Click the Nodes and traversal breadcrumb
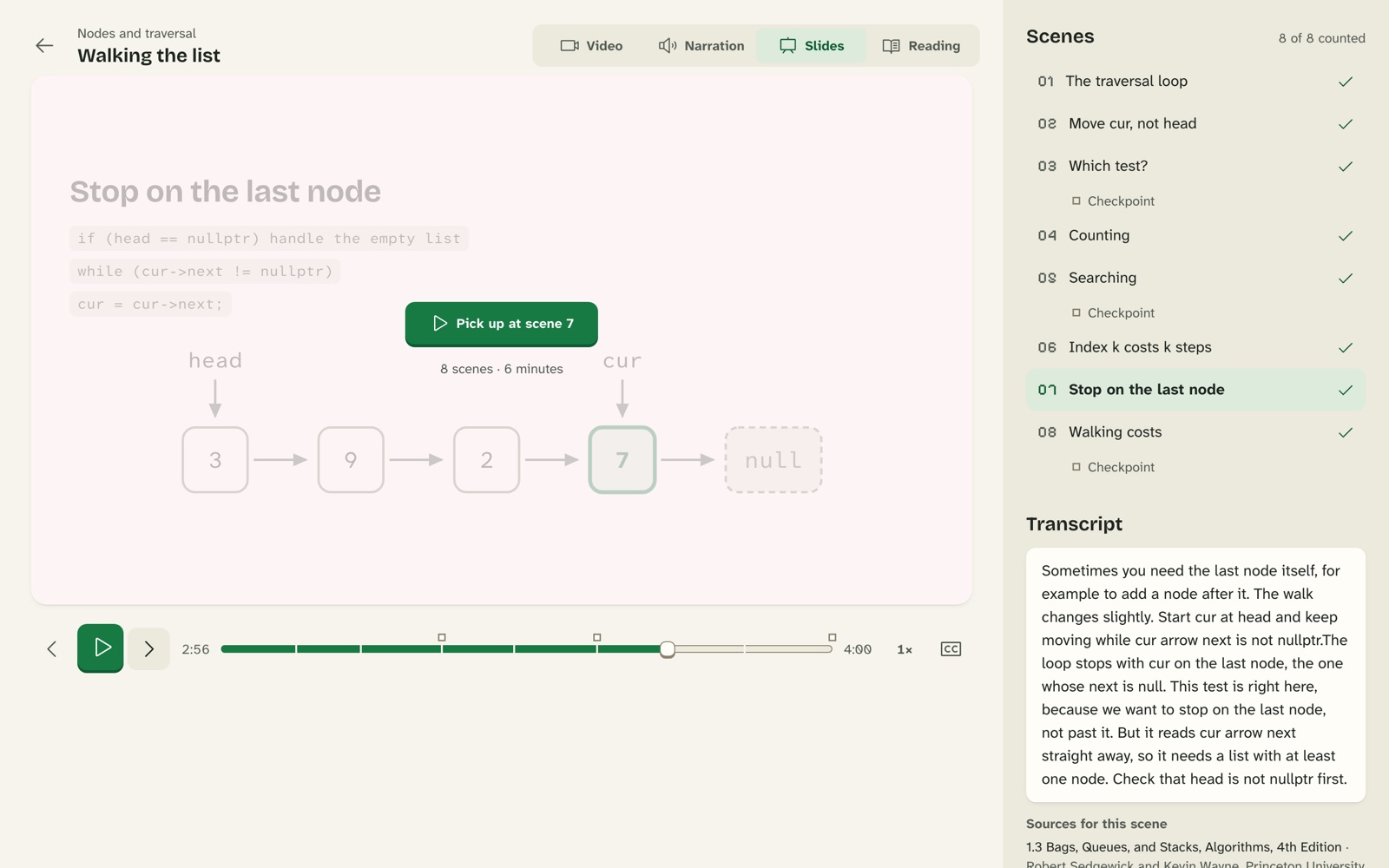Image resolution: width=1389 pixels, height=868 pixels. click(x=136, y=33)
